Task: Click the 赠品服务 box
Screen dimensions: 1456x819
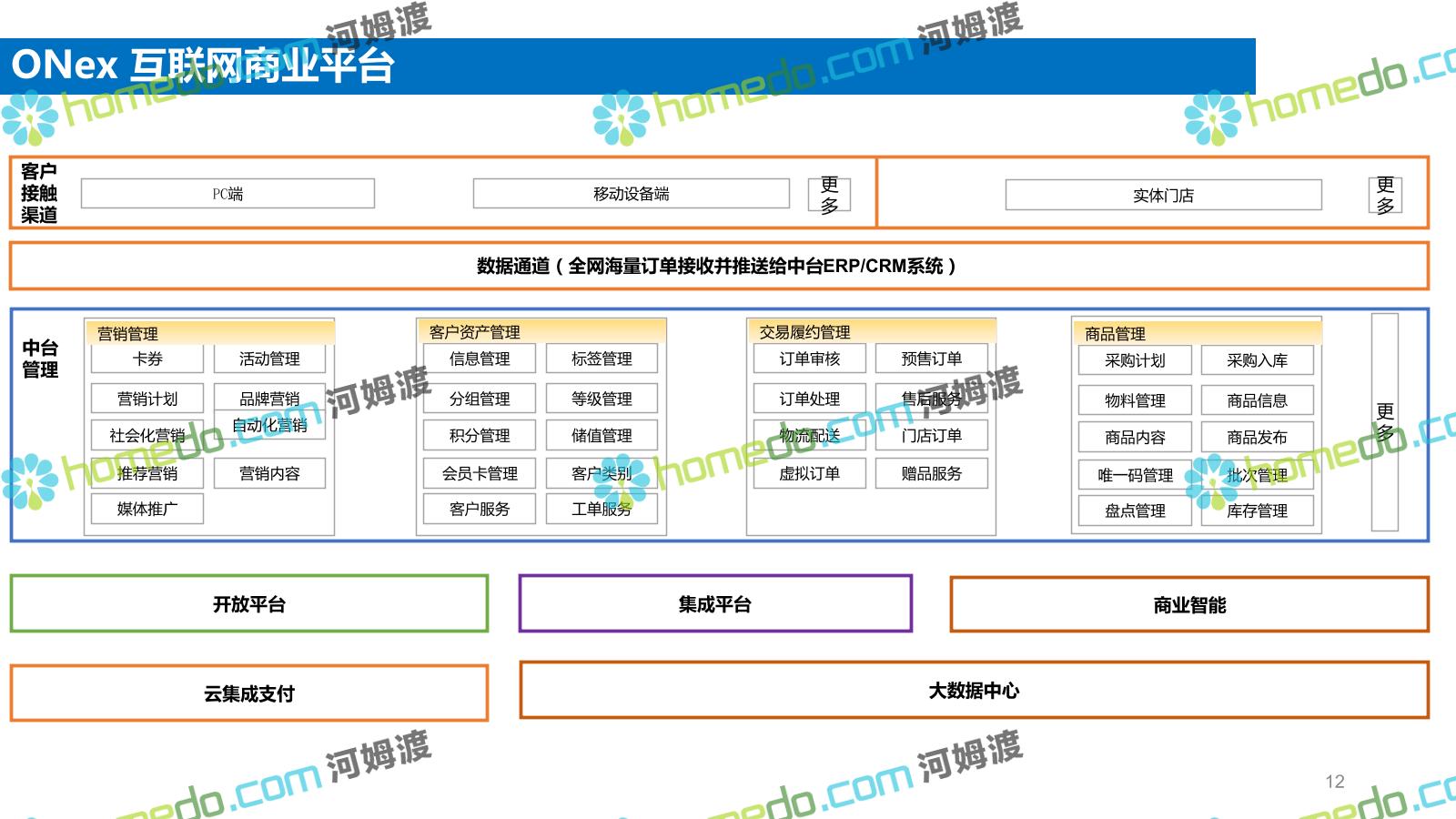Action: point(932,473)
